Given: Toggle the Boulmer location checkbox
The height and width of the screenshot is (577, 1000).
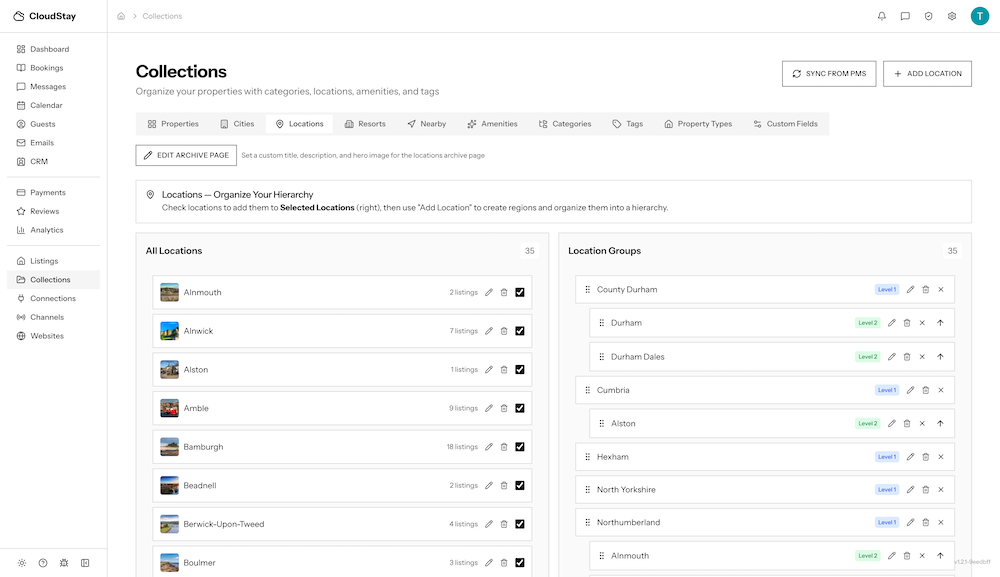Looking at the screenshot, I should click(x=520, y=562).
